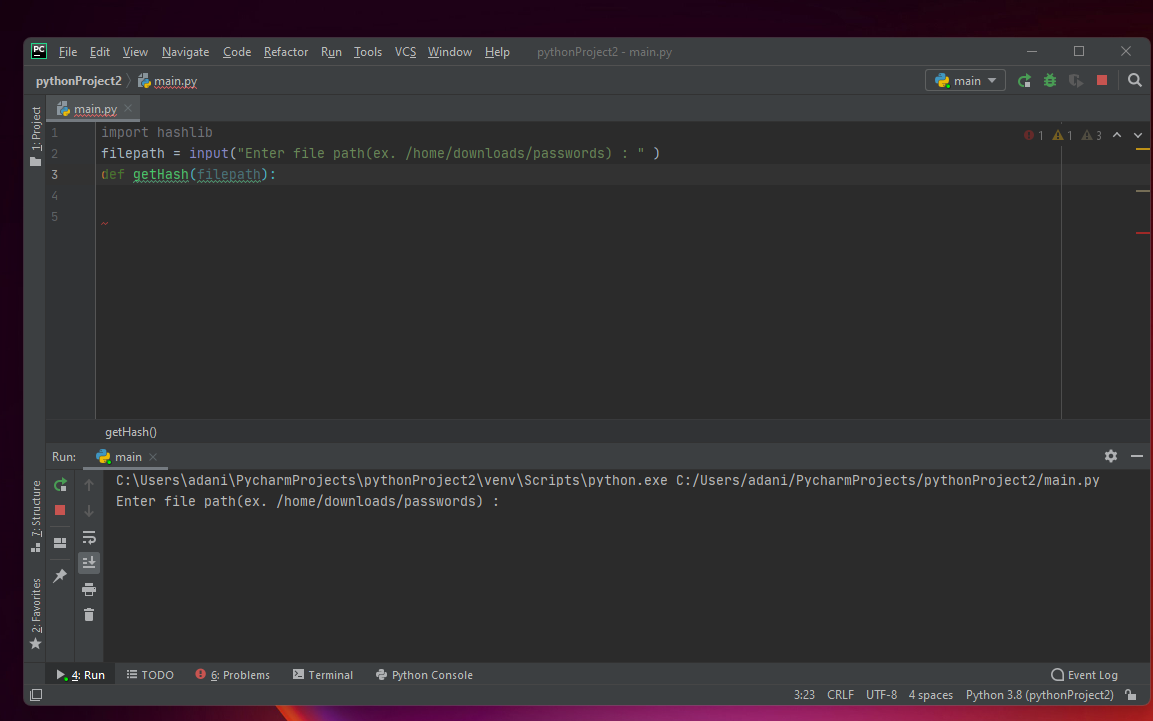Clear the console with trash icon

pos(89,614)
